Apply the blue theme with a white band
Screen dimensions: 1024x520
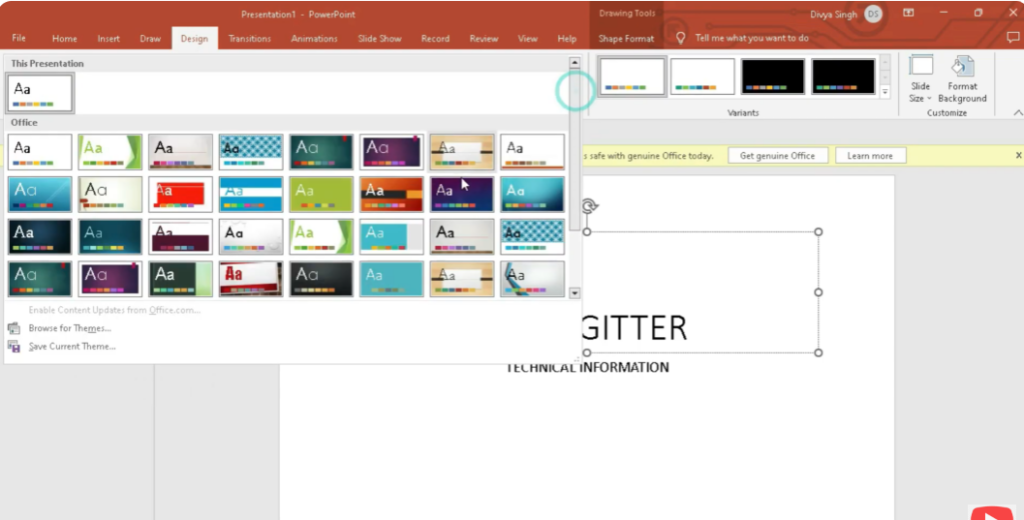click(x=251, y=194)
